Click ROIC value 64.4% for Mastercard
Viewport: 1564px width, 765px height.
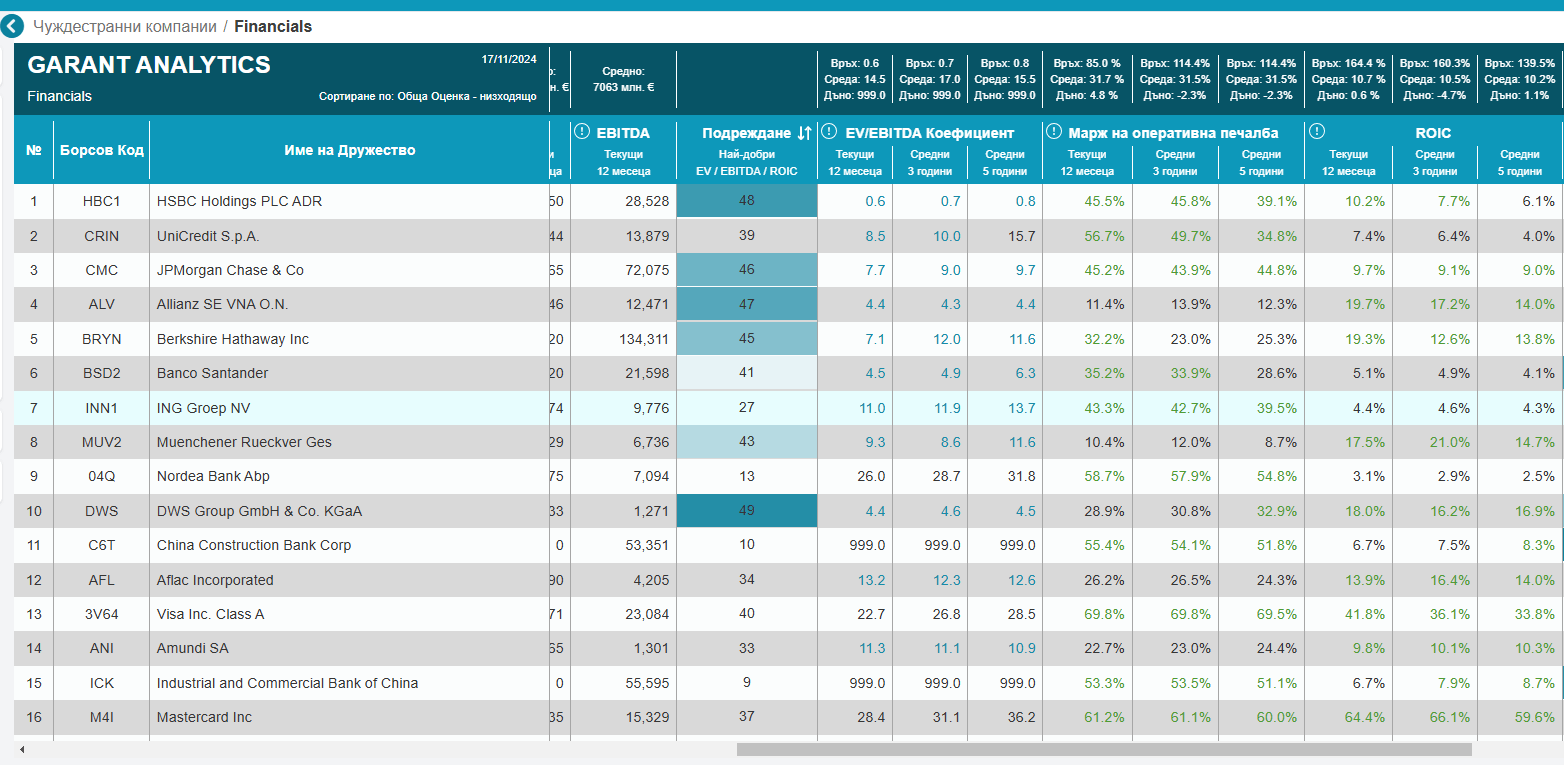(x=1365, y=717)
